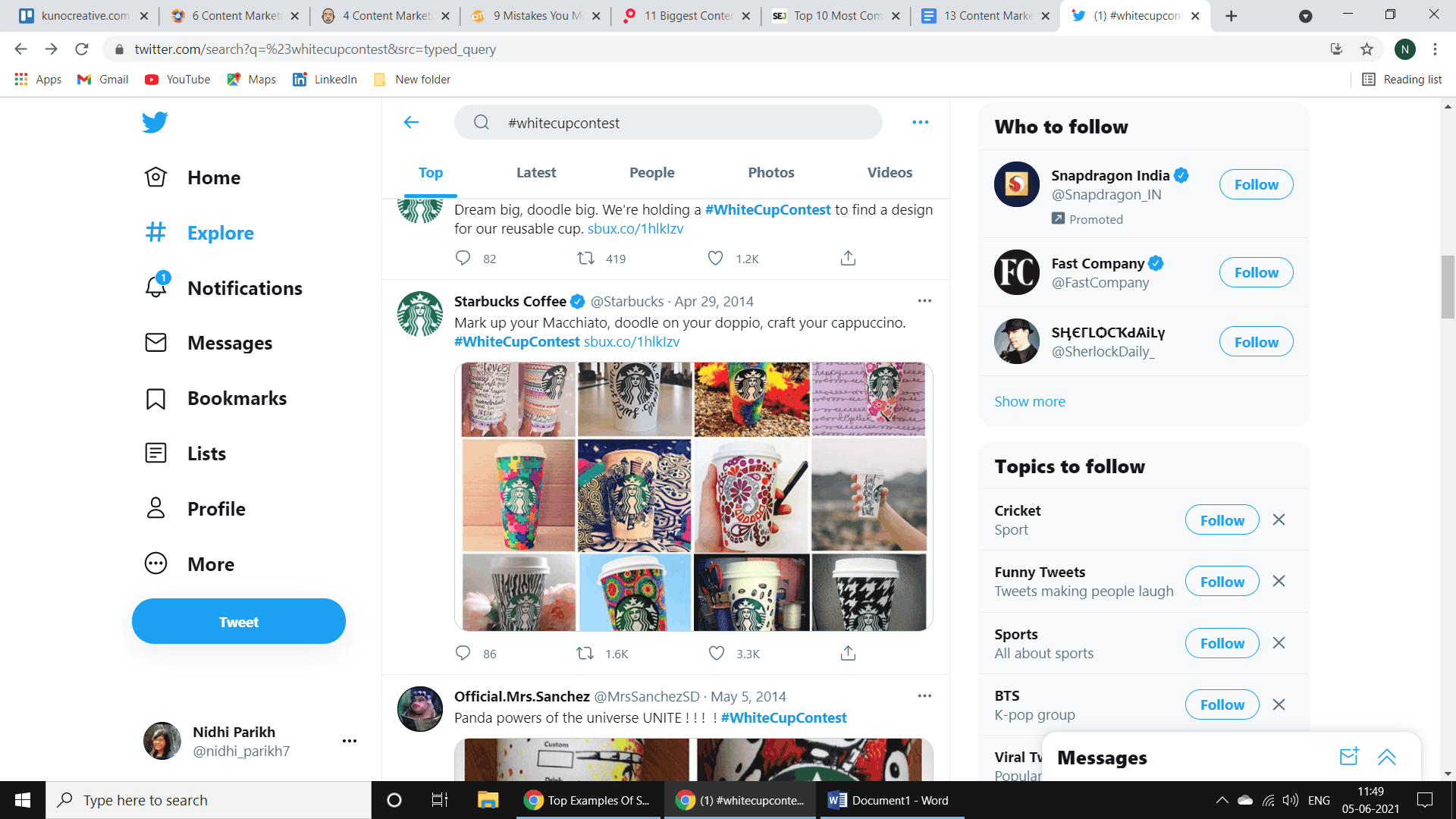The width and height of the screenshot is (1456, 819).
Task: Open the rainbow puzzle cup photo thumbnail
Action: pyautogui.click(x=519, y=495)
